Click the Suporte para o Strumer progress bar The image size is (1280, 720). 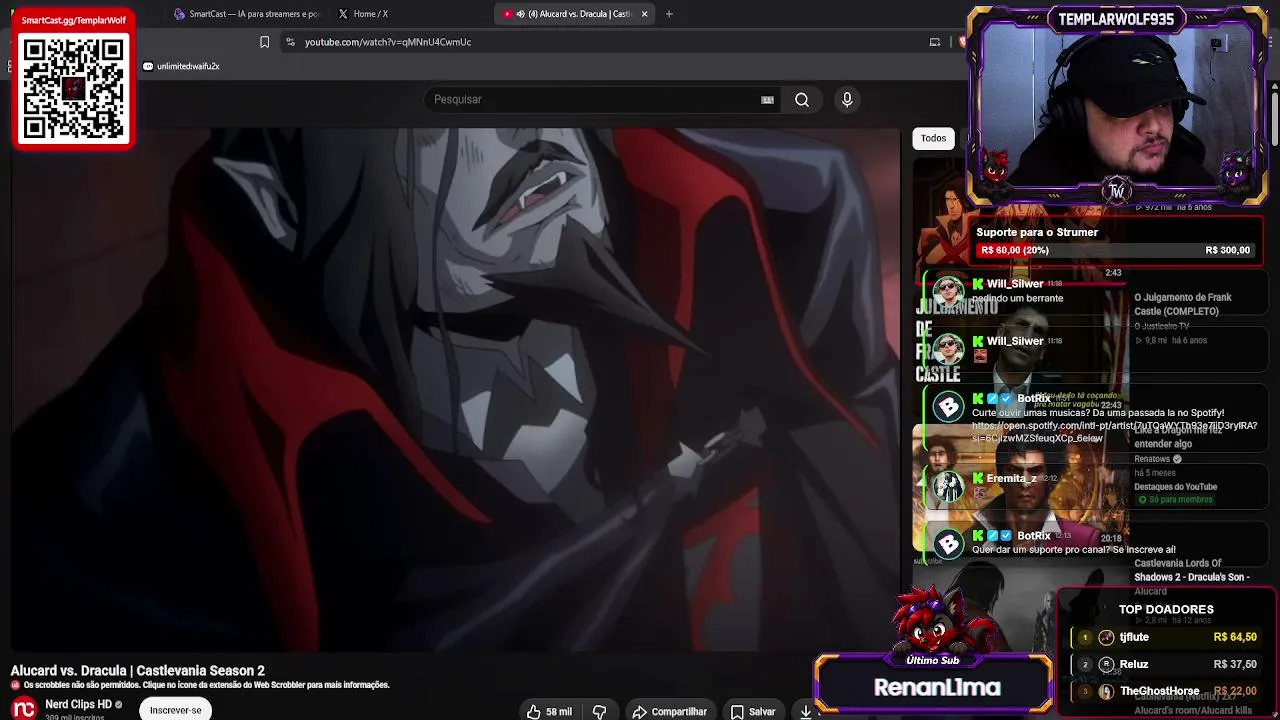[1115, 250]
